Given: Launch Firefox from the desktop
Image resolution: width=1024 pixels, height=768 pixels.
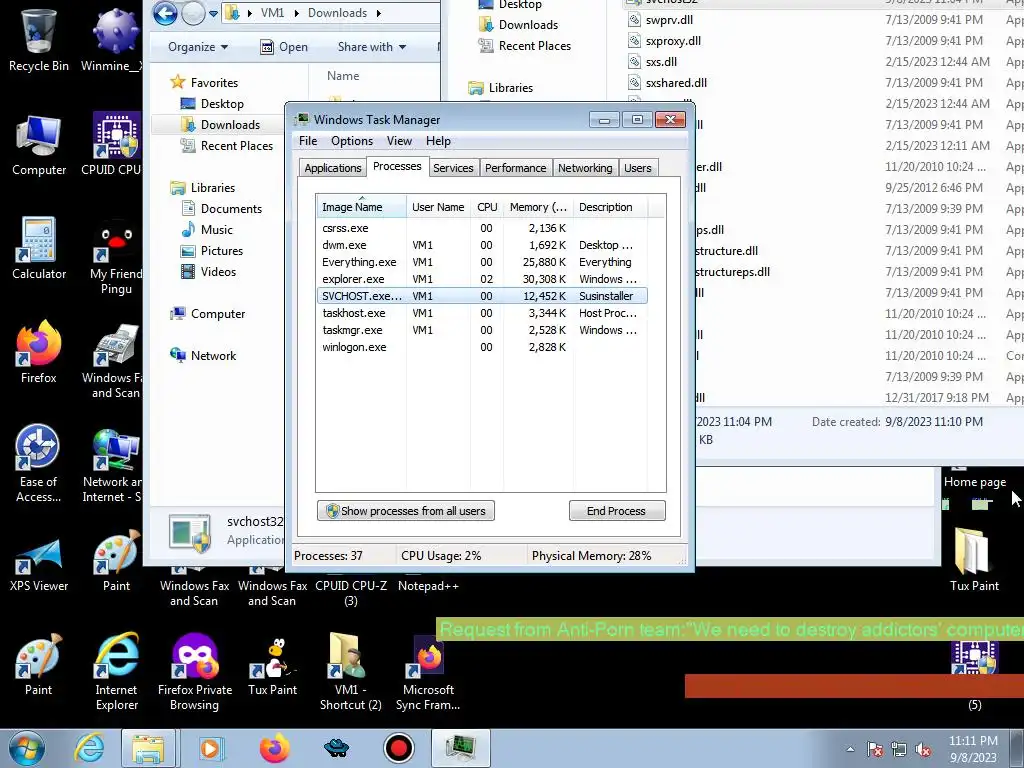Looking at the screenshot, I should click(x=39, y=353).
